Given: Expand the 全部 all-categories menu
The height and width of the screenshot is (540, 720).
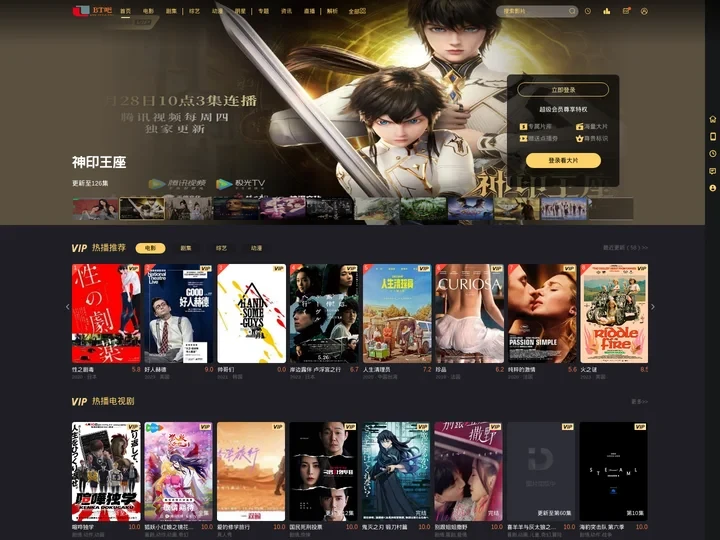Looking at the screenshot, I should (x=357, y=11).
